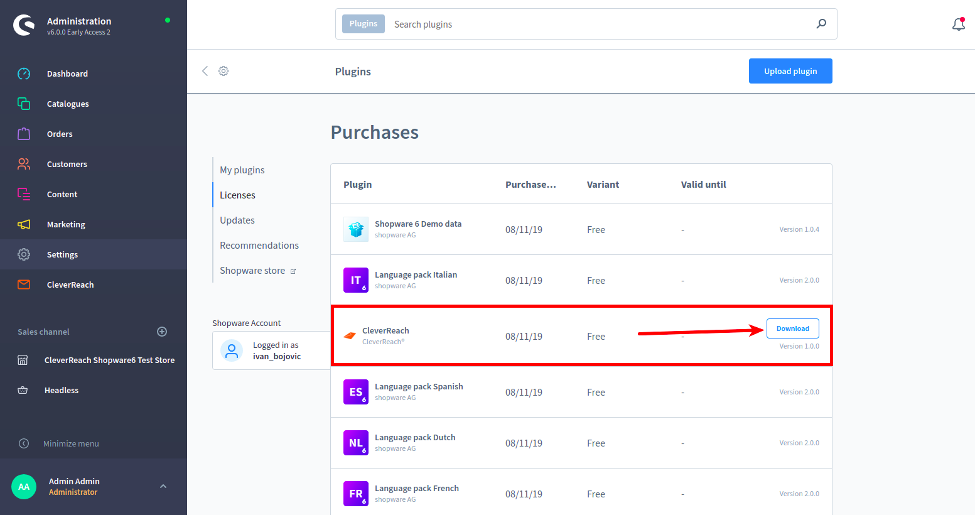Download the CleverReach plugin

click(x=793, y=328)
